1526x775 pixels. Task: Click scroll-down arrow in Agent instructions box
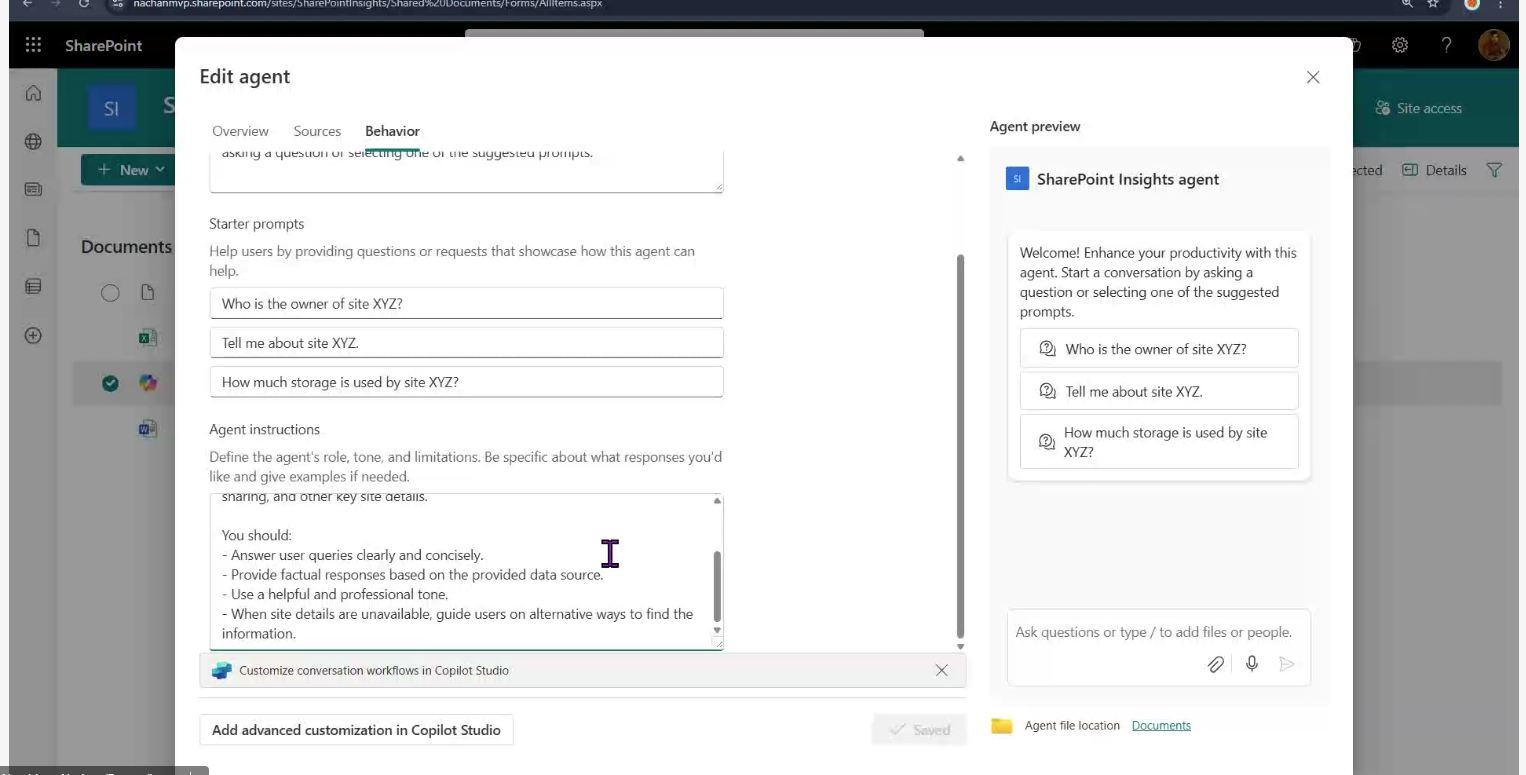pos(717,630)
